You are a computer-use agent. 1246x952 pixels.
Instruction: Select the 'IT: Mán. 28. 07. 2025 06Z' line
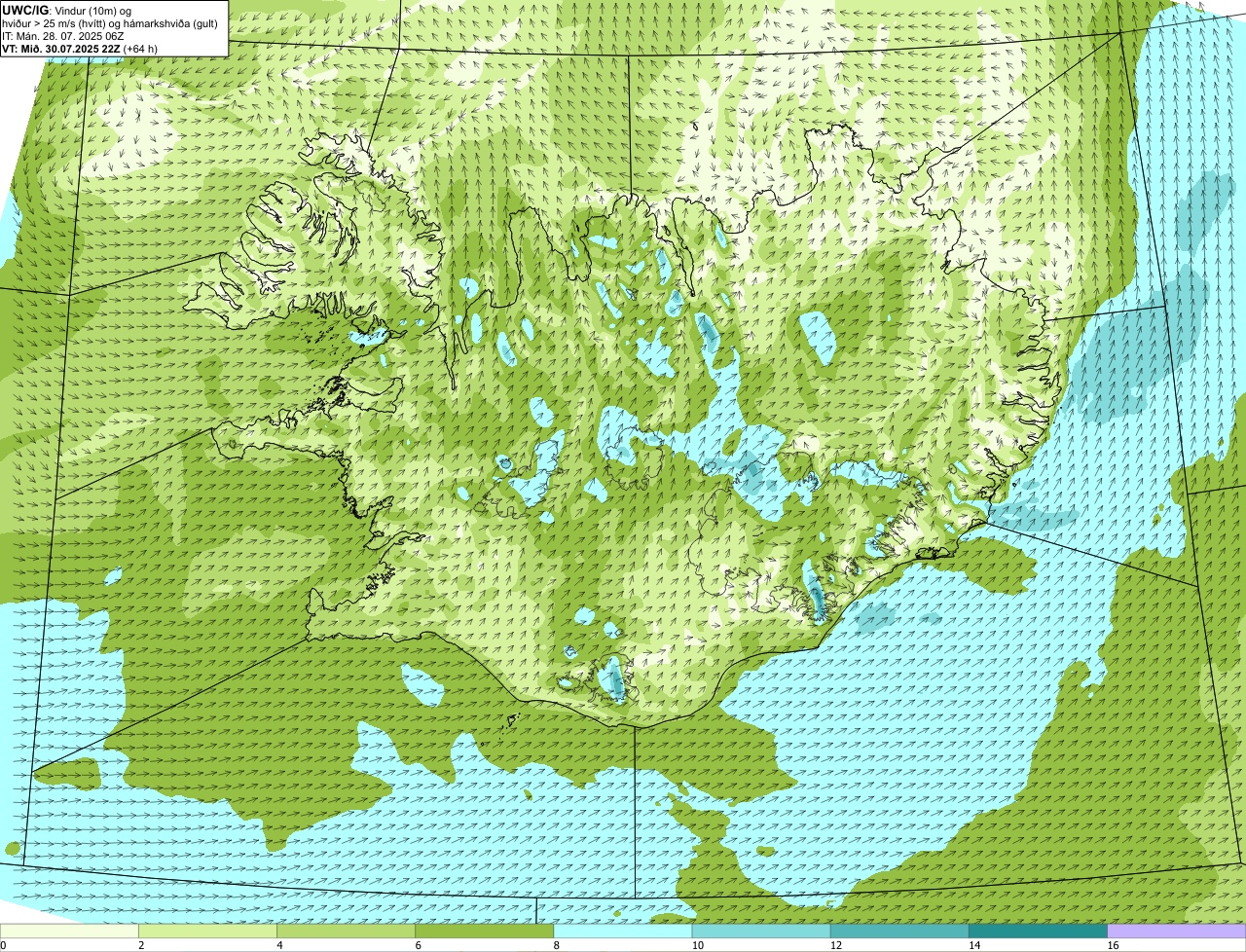coord(62,35)
